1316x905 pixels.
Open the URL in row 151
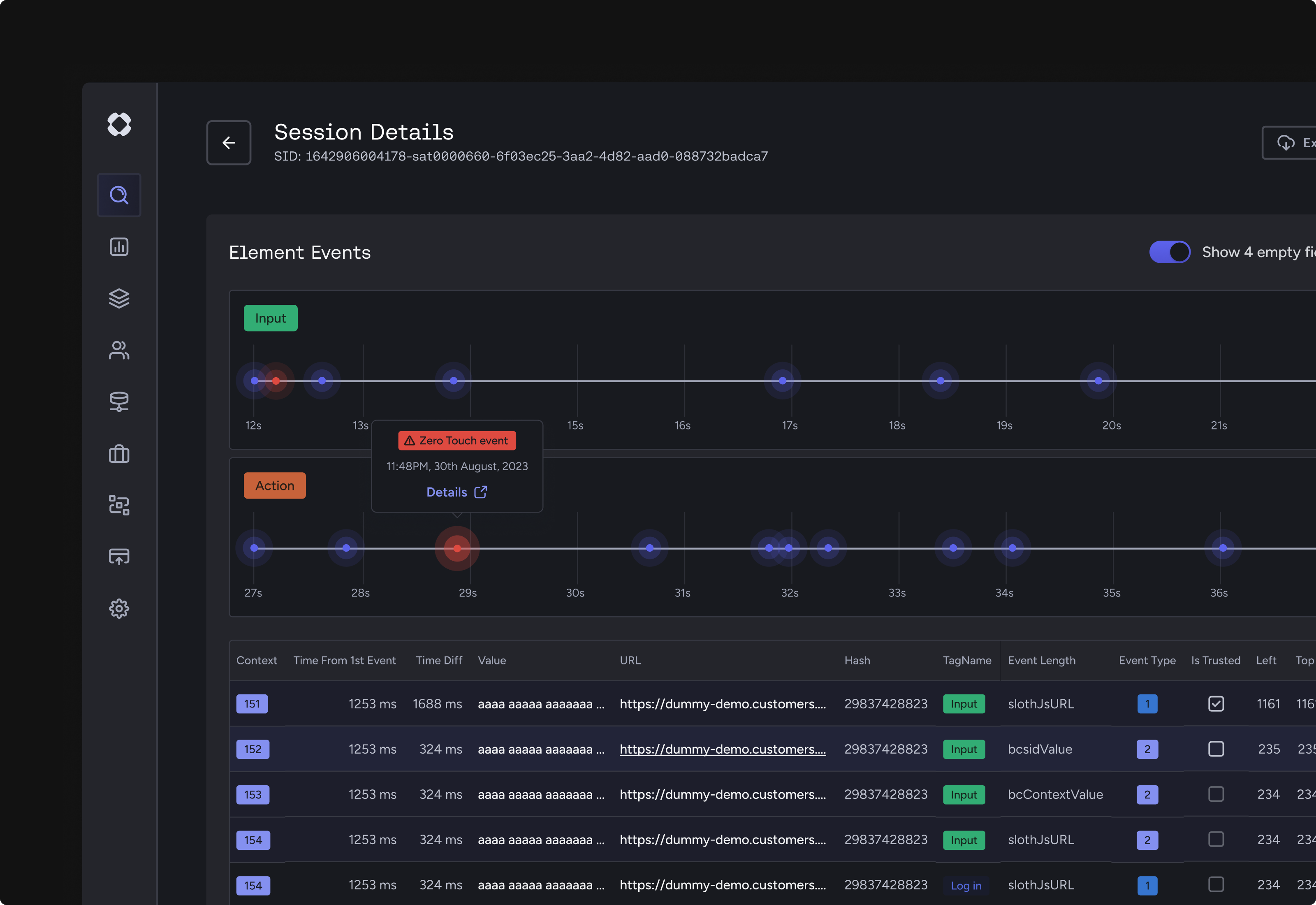point(723,704)
